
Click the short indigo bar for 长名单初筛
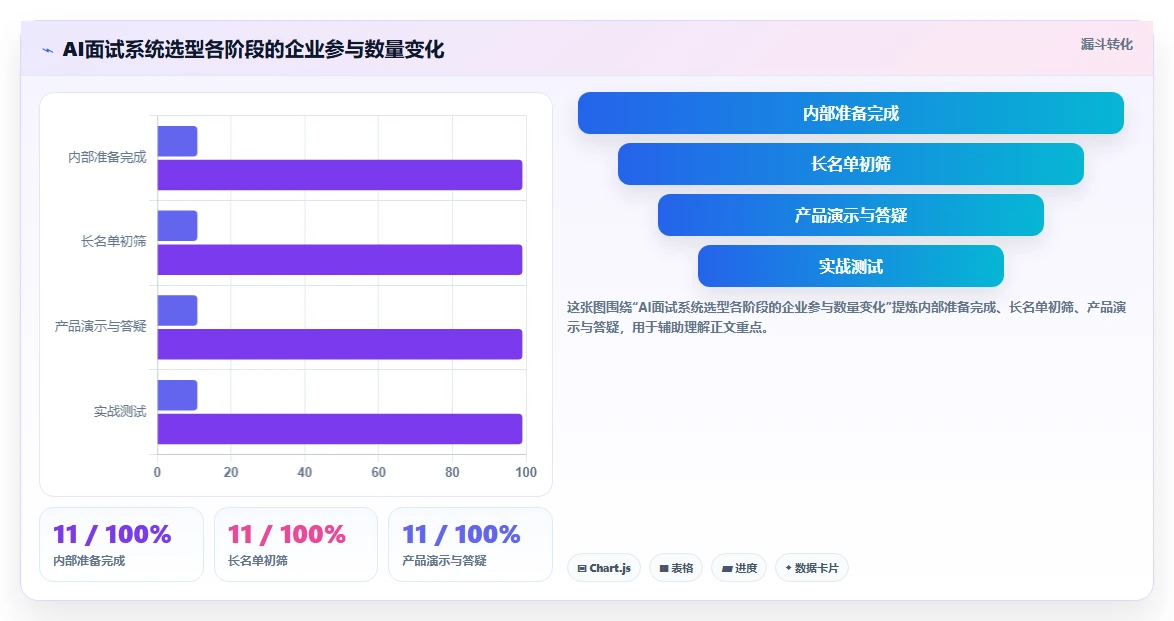177,226
